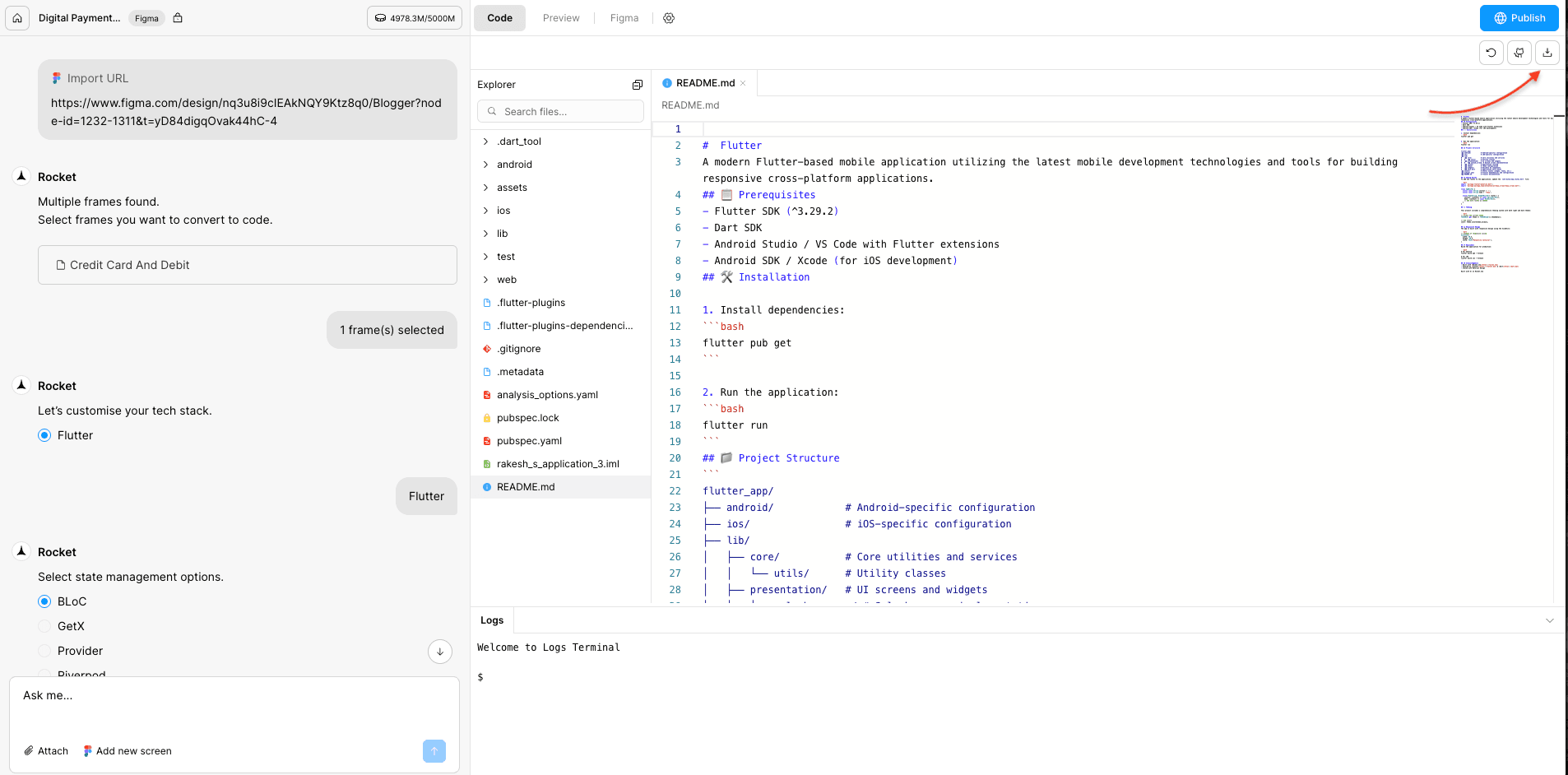Click the Search files input
This screenshot has width=1568, height=775.
[560, 112]
